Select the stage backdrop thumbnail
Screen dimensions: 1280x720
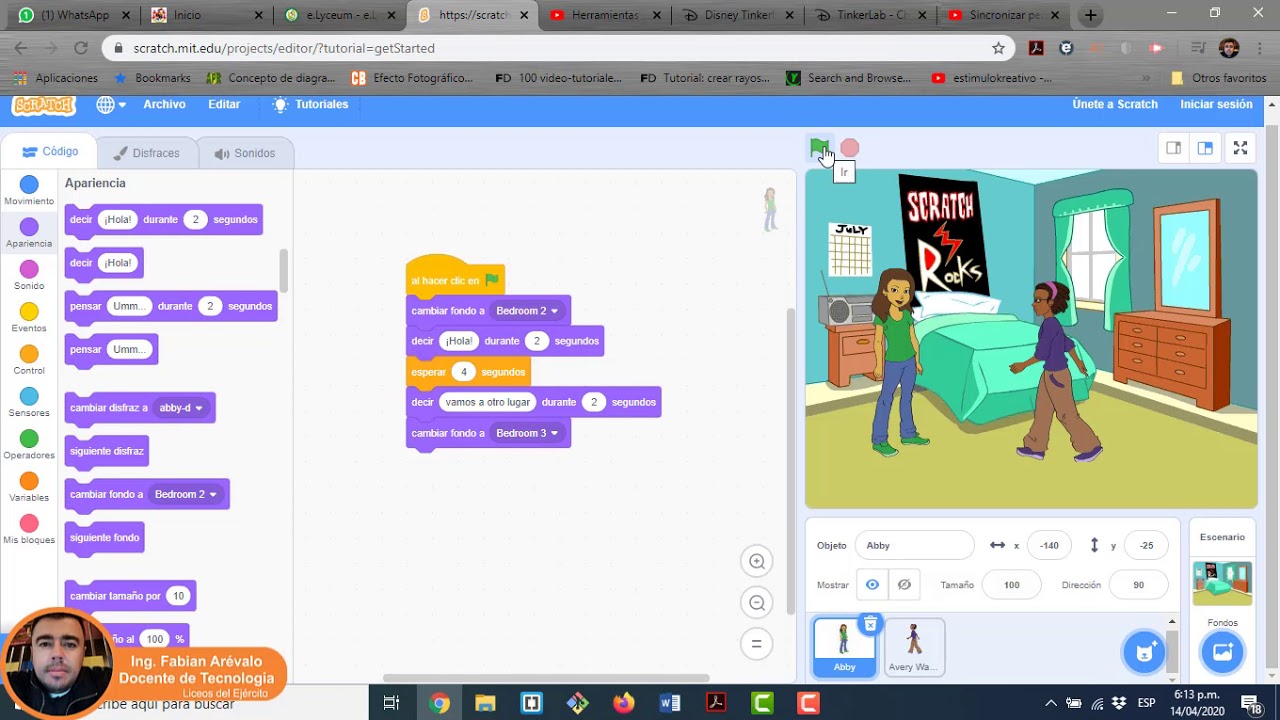pos(1222,583)
